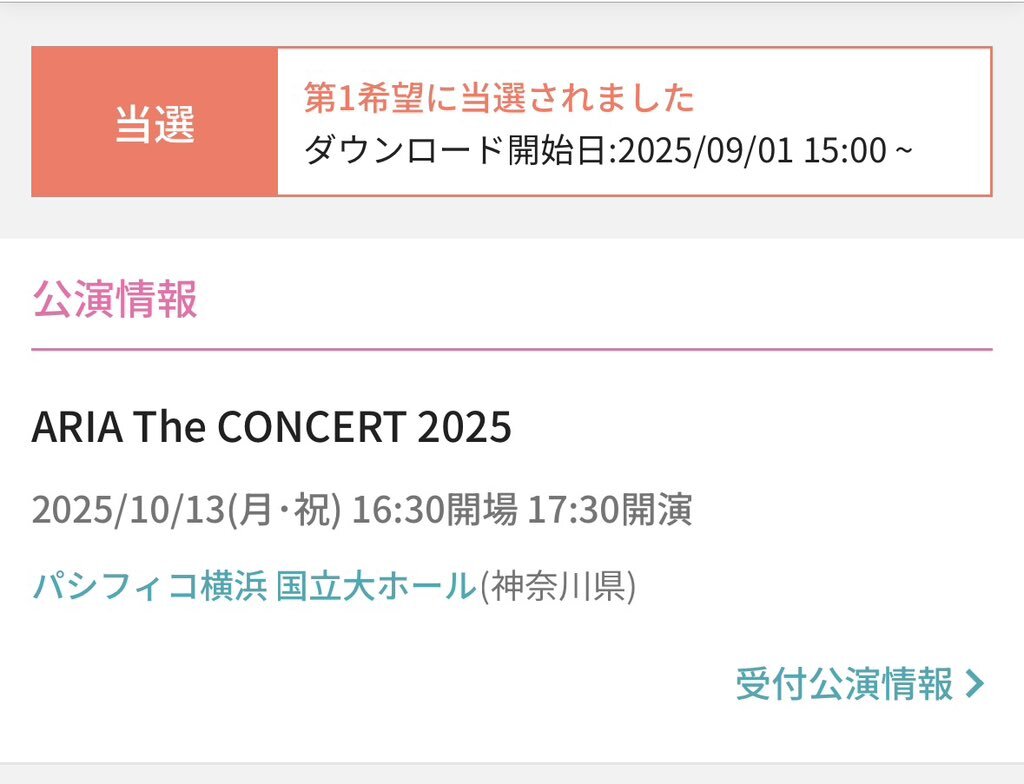Click the word CONCERT in the event title
The height and width of the screenshot is (784, 1024).
coord(312,427)
